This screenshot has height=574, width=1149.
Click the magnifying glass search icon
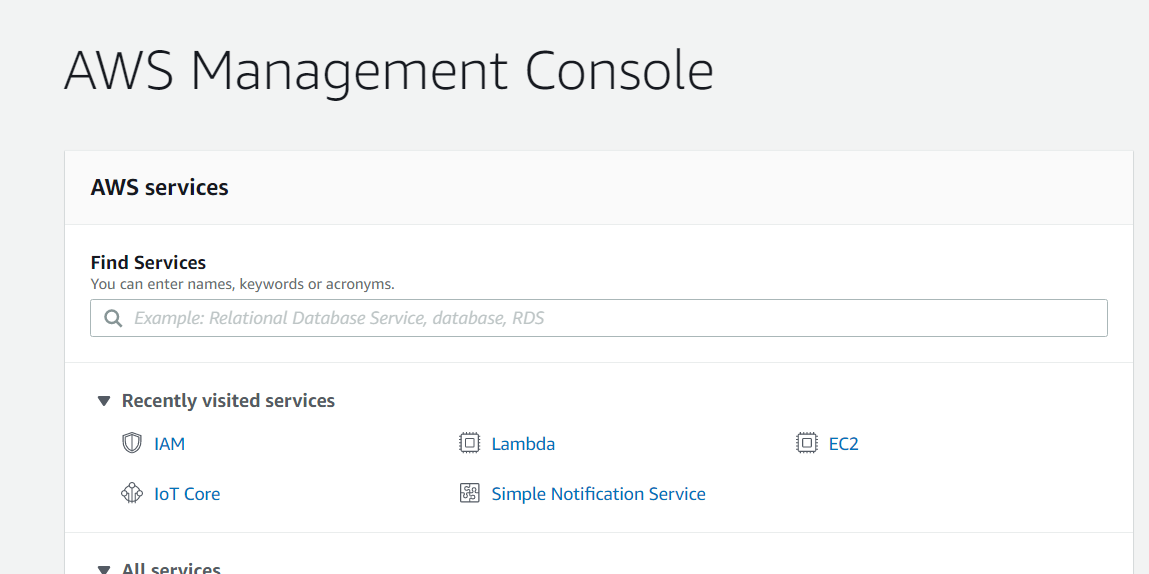113,318
